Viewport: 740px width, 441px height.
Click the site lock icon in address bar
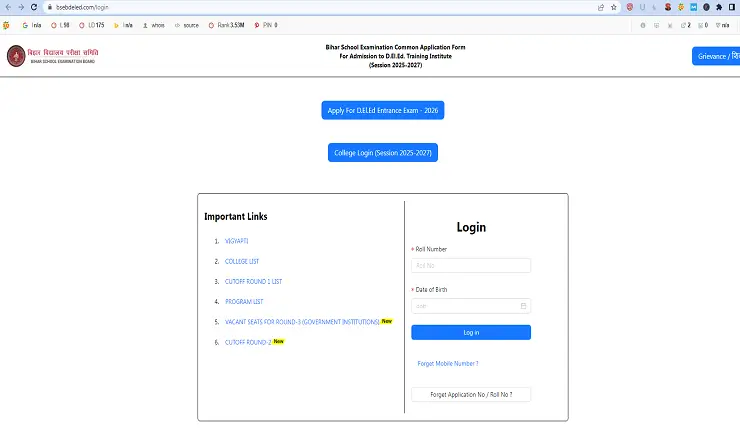tap(47, 7)
